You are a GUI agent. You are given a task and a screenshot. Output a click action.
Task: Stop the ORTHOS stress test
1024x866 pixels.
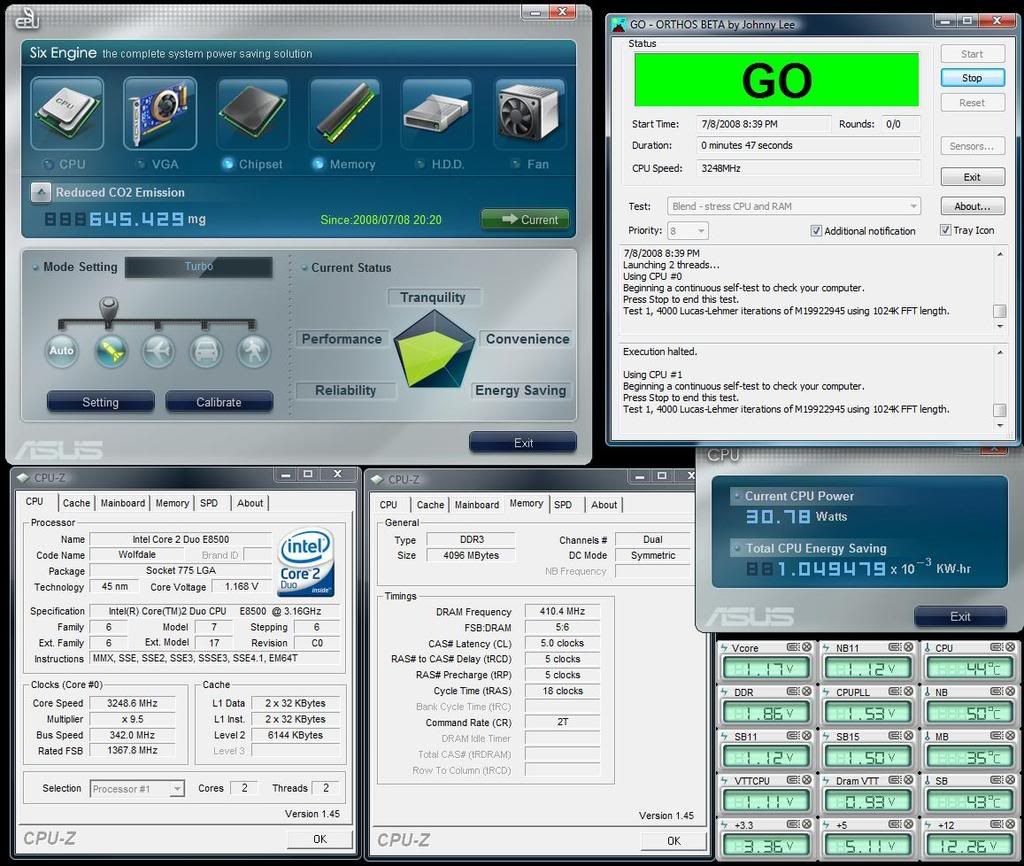972,78
